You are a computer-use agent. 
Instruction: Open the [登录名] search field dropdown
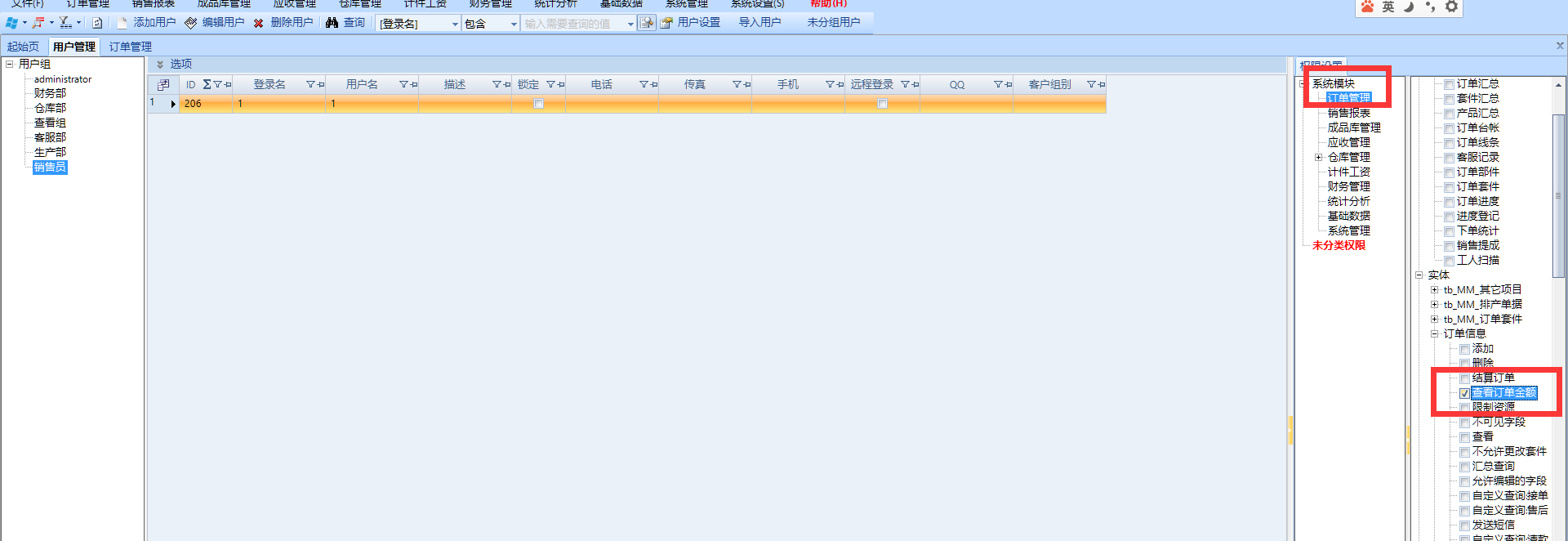455,24
